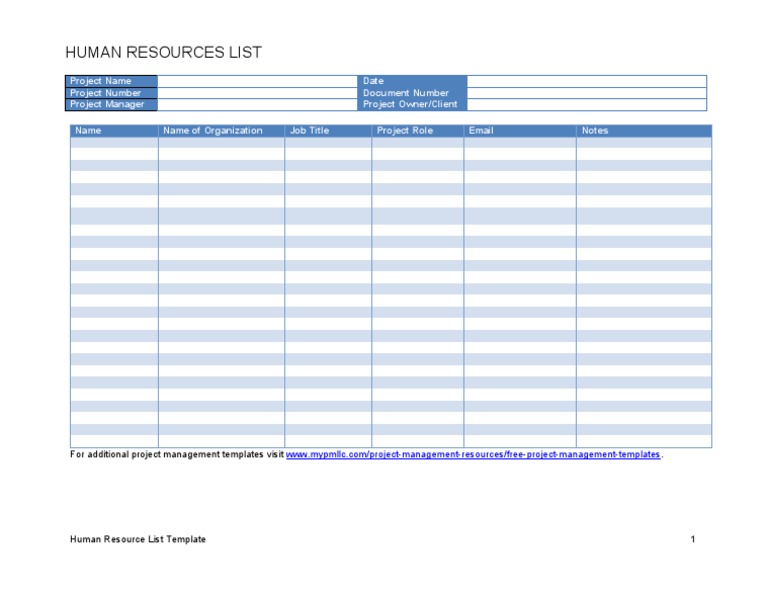
Task: Click the Document Number label cell
Action: (x=412, y=93)
